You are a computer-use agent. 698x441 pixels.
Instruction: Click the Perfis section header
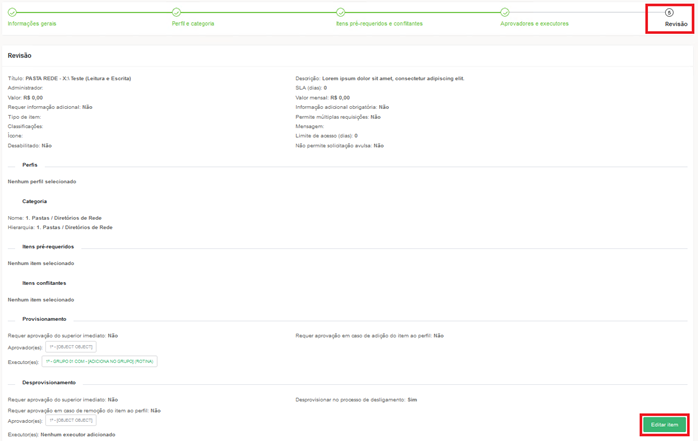tap(30, 165)
